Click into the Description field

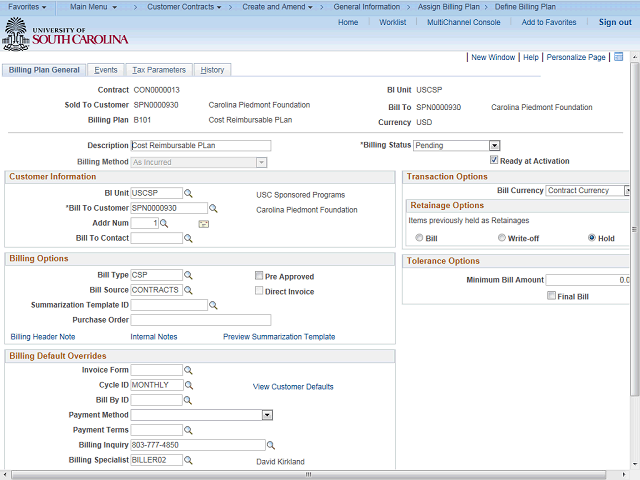click(201, 146)
